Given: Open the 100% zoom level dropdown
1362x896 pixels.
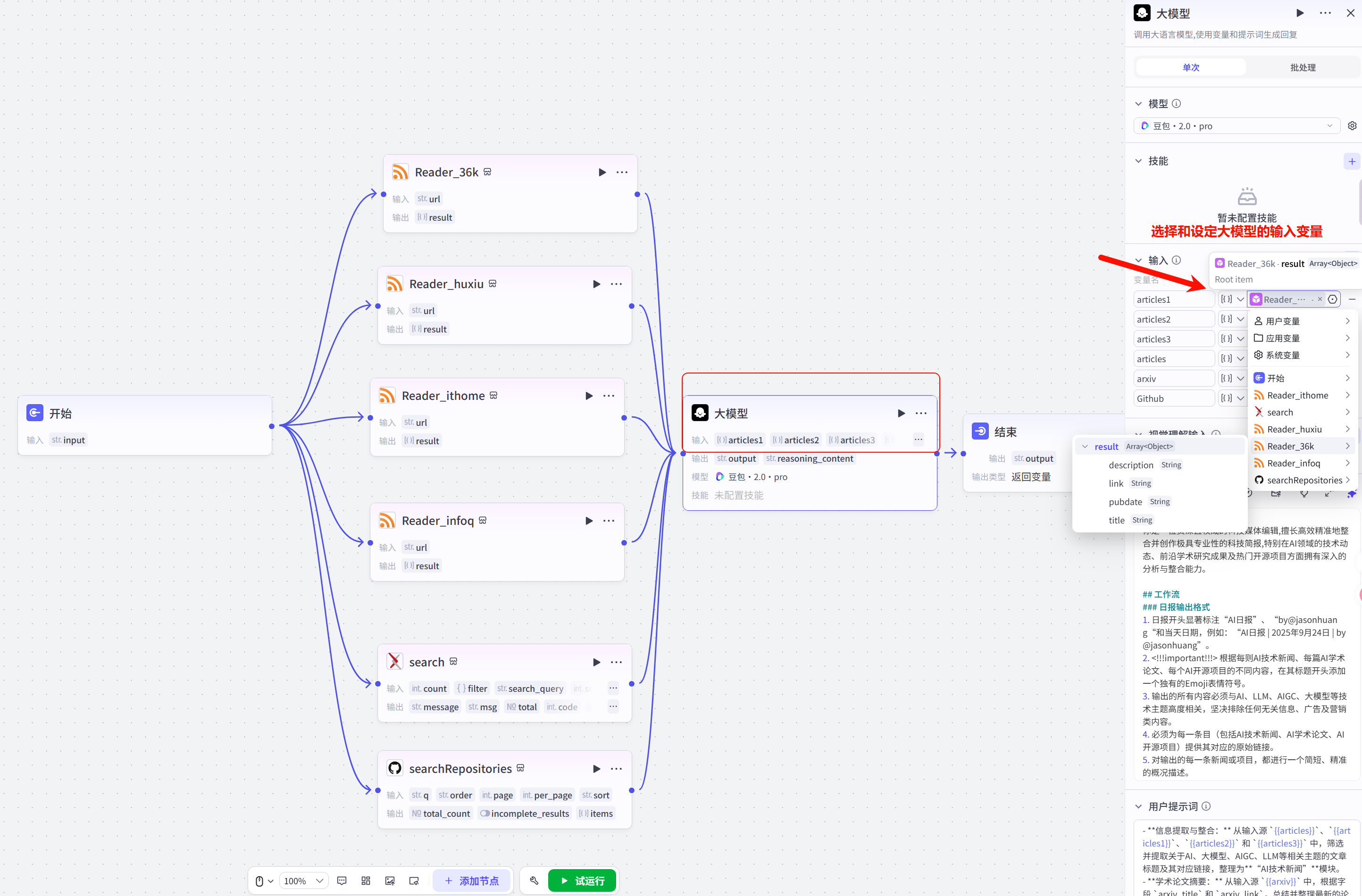Looking at the screenshot, I should point(303,880).
